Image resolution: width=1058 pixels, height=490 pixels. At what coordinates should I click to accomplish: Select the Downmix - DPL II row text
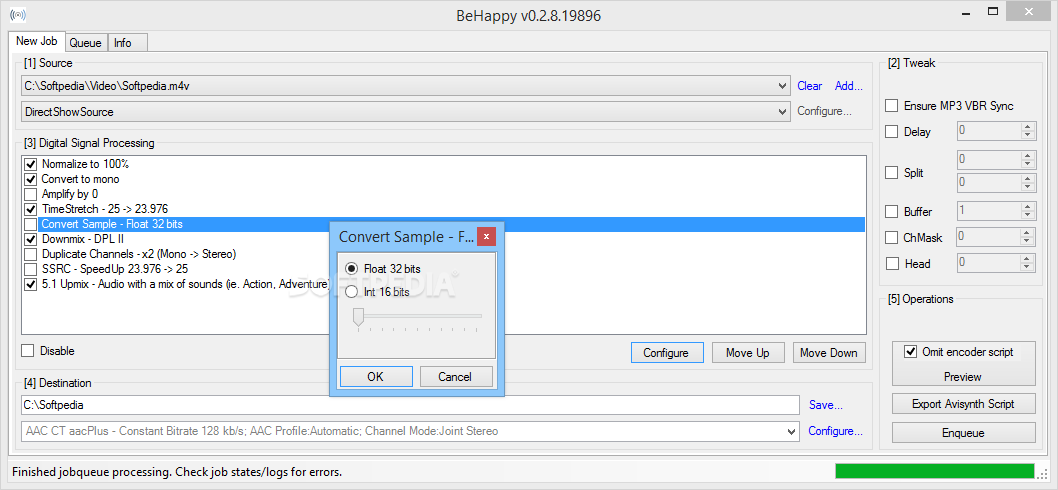(82, 239)
